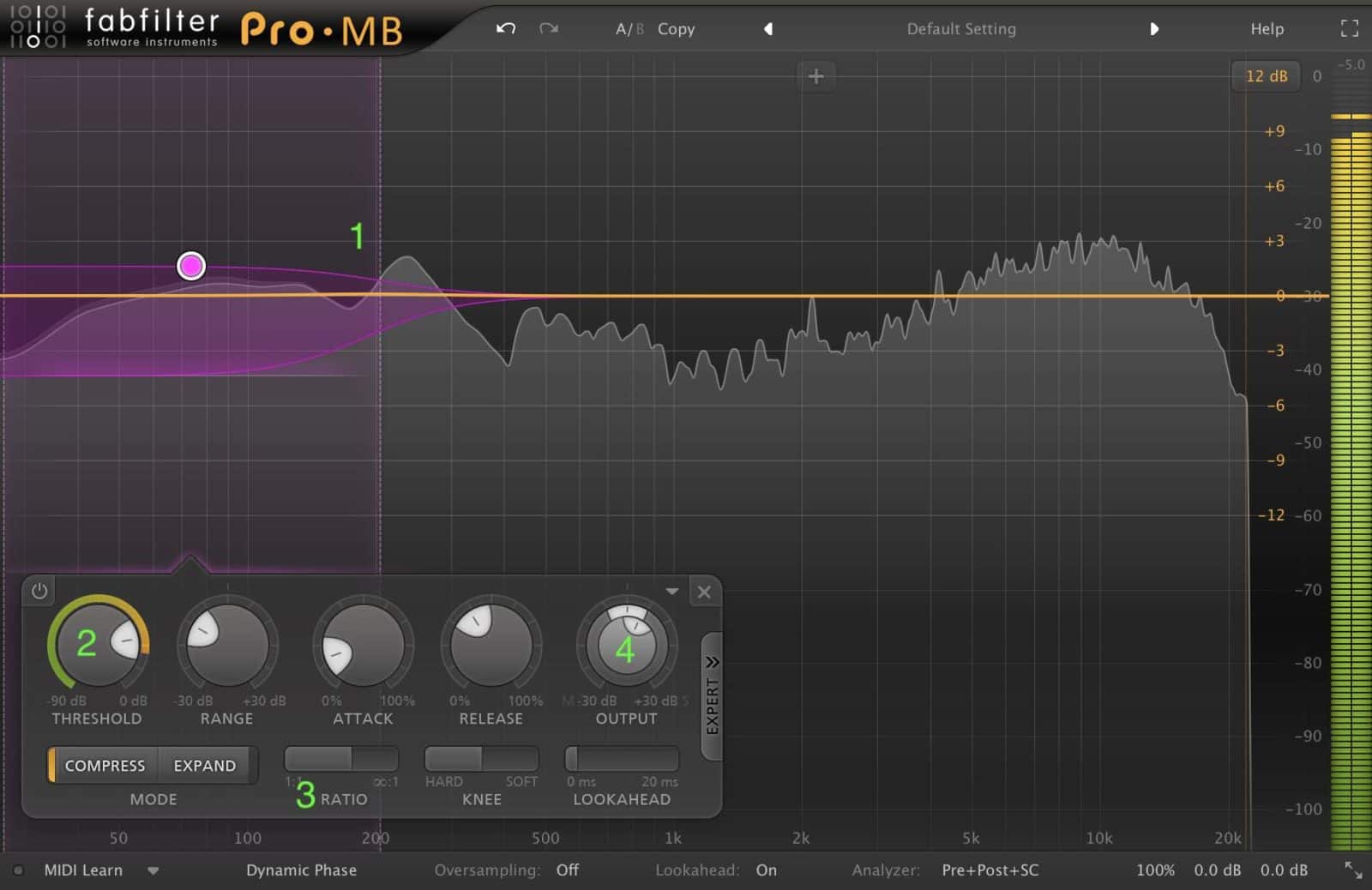Click the 100% mix value
This screenshot has width=1372, height=890.
[1155, 869]
